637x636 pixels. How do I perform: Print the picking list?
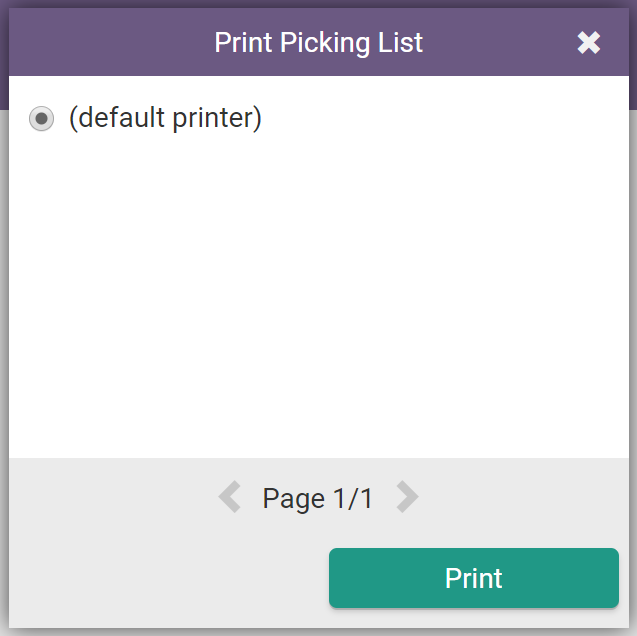tap(473, 578)
